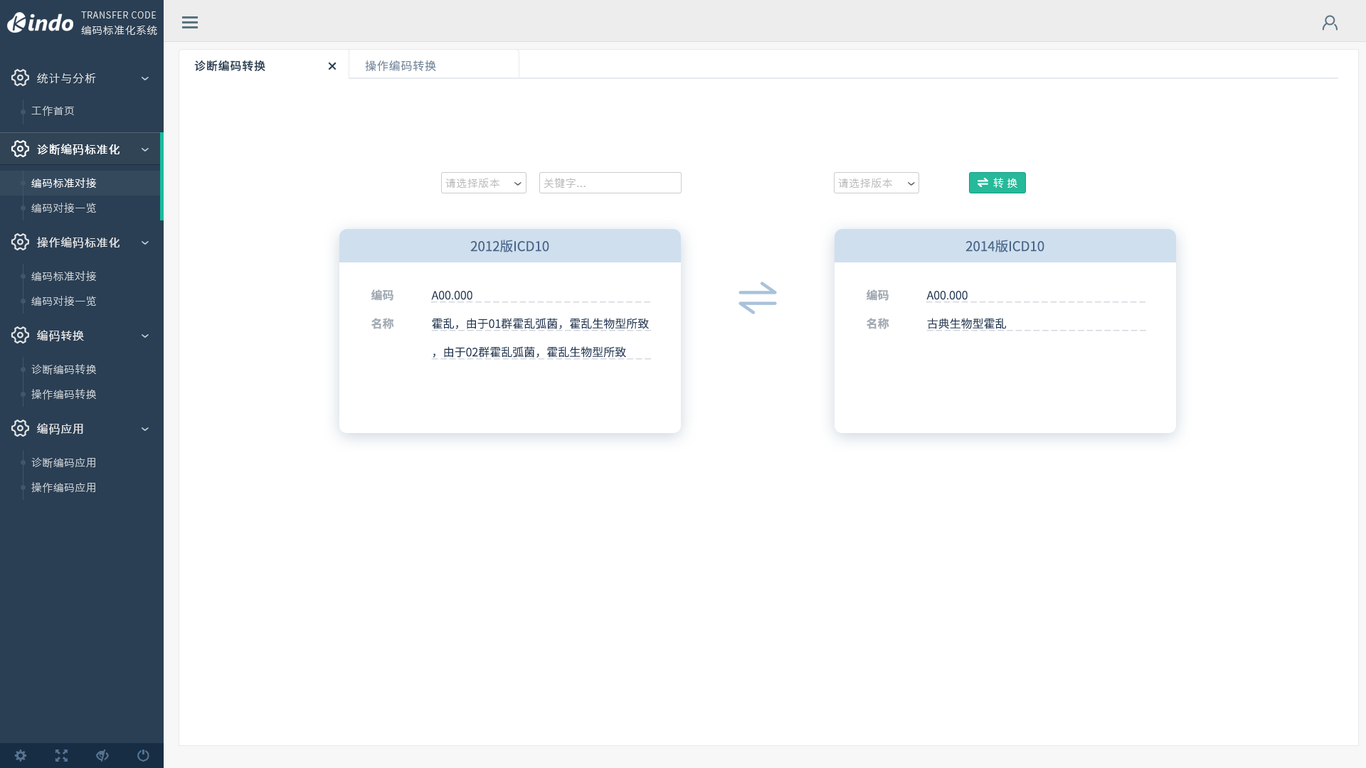Screen dimensions: 1366x768
Task: Open 操作编码转换 in the sidebar
Action: point(64,394)
